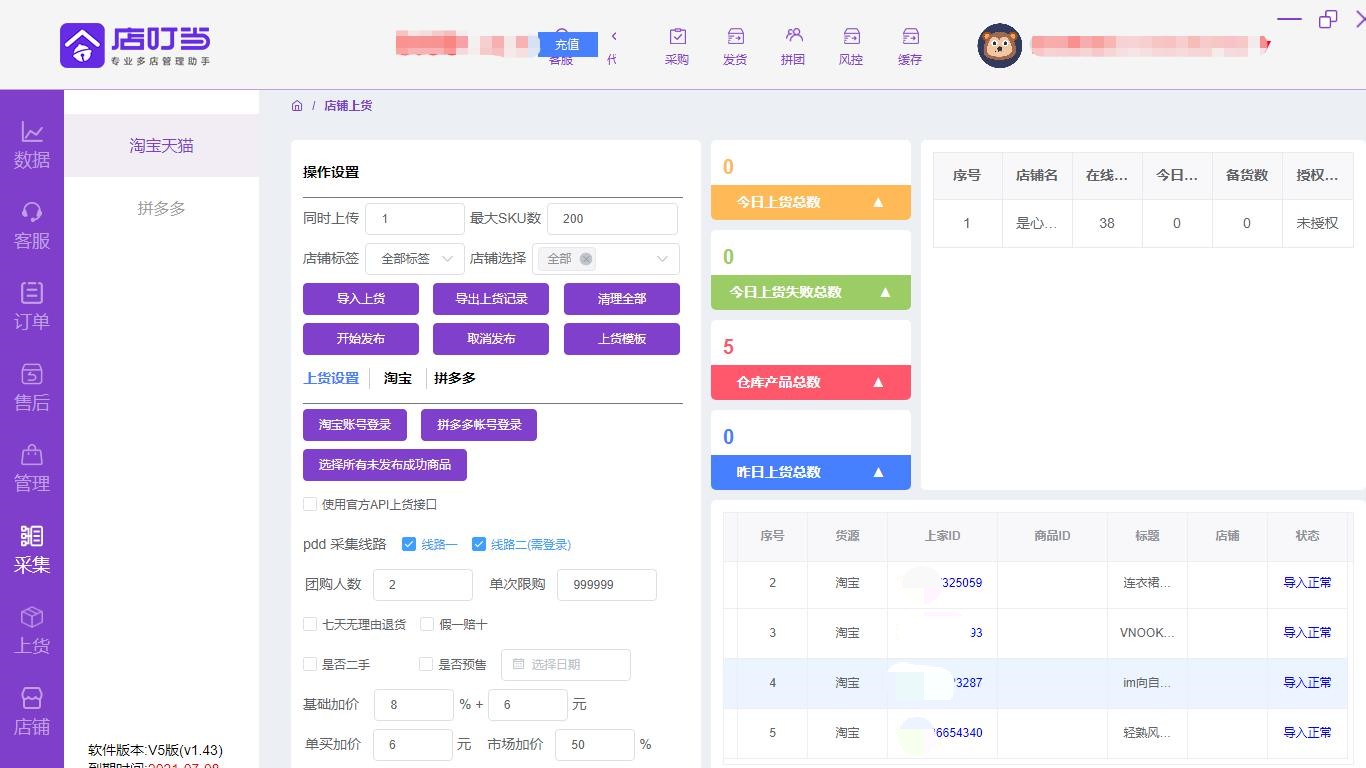The height and width of the screenshot is (768, 1366).
Task: Click inside the 最大SKU数 input field
Action: pyautogui.click(x=611, y=218)
